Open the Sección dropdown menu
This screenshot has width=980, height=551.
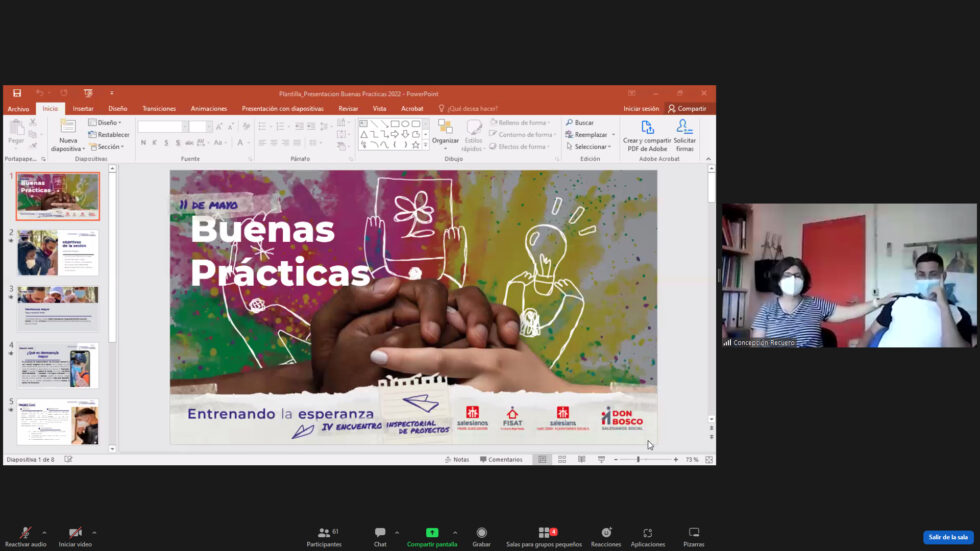[x=107, y=147]
